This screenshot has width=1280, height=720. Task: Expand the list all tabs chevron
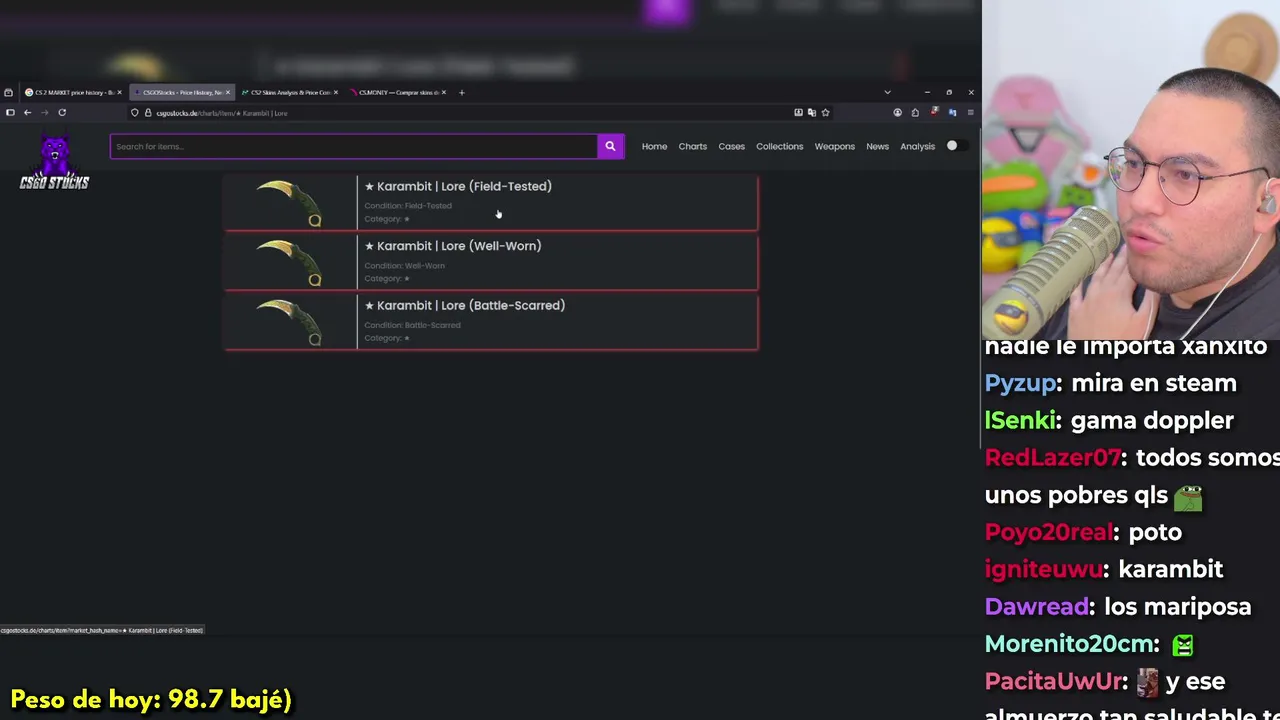click(x=887, y=92)
